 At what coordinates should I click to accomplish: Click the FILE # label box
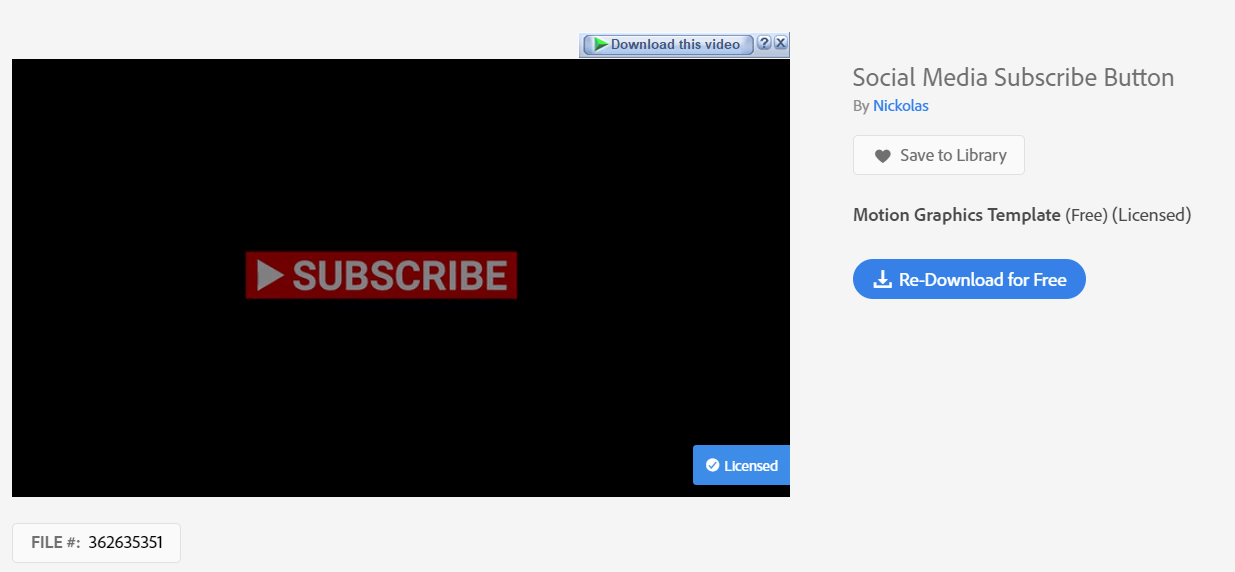tap(96, 543)
